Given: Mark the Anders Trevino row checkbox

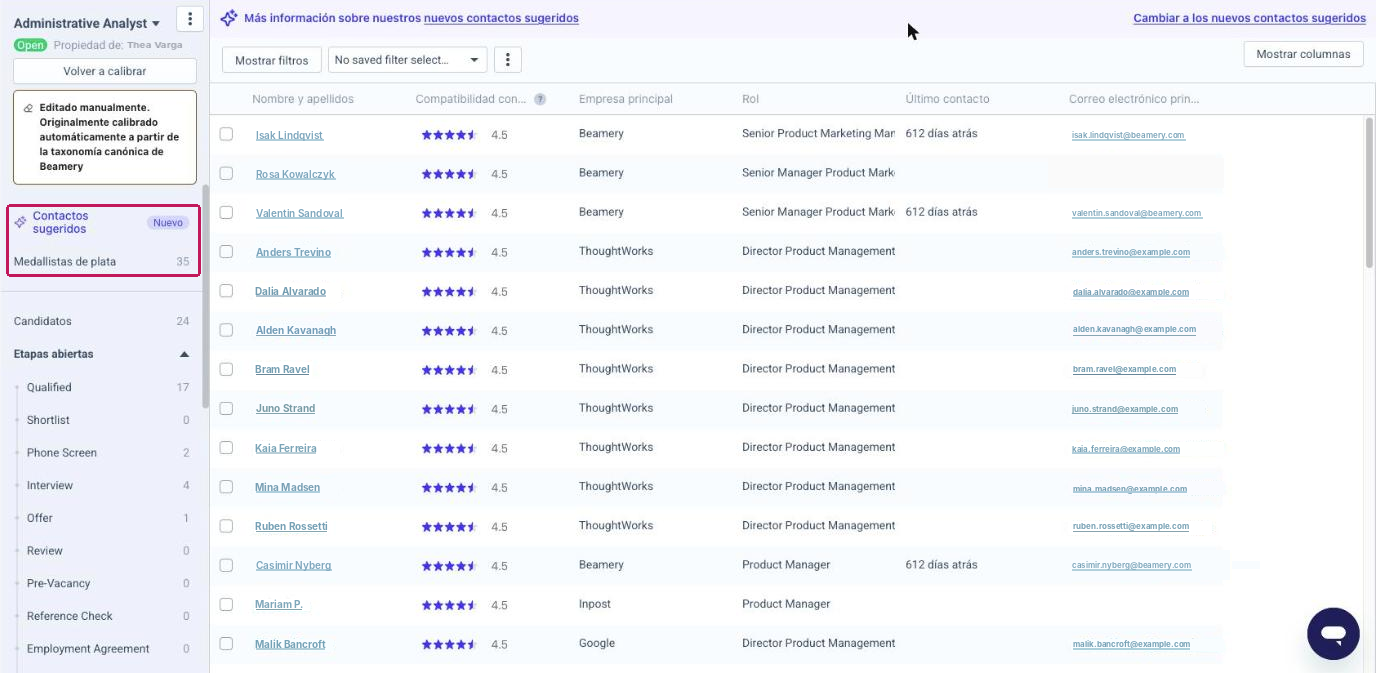Looking at the screenshot, I should 226,252.
